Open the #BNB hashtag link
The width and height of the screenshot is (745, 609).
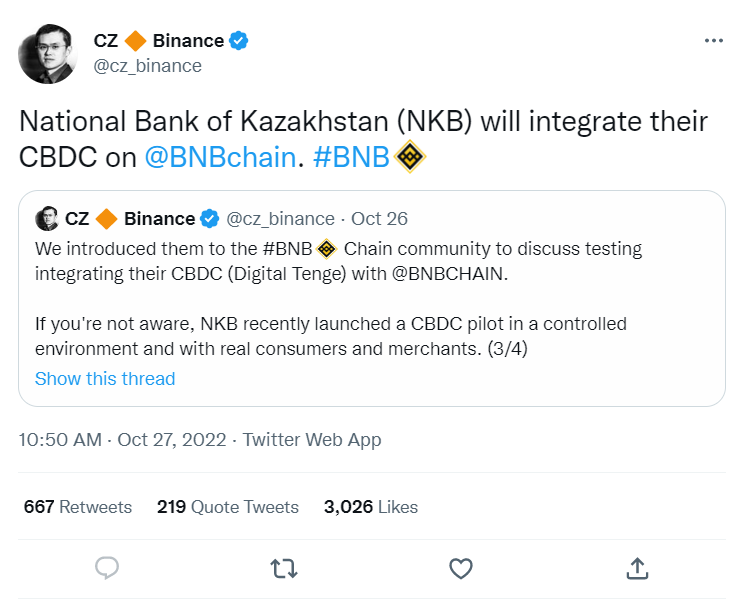point(352,158)
